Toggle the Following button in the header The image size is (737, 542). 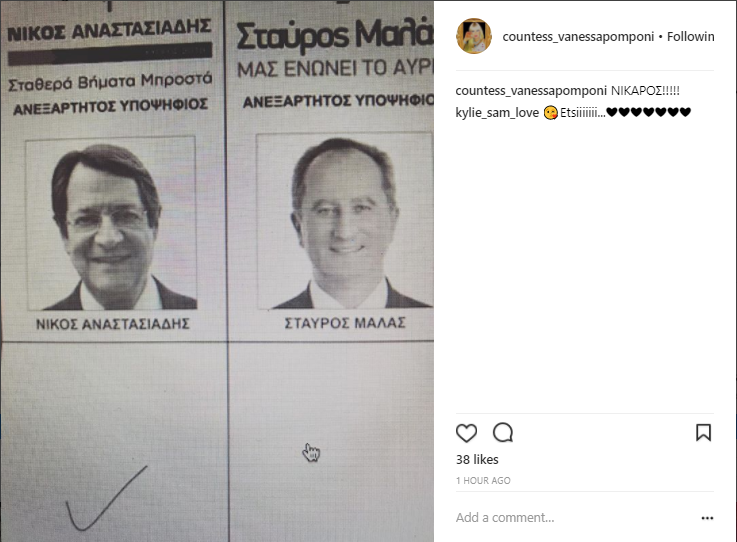690,37
